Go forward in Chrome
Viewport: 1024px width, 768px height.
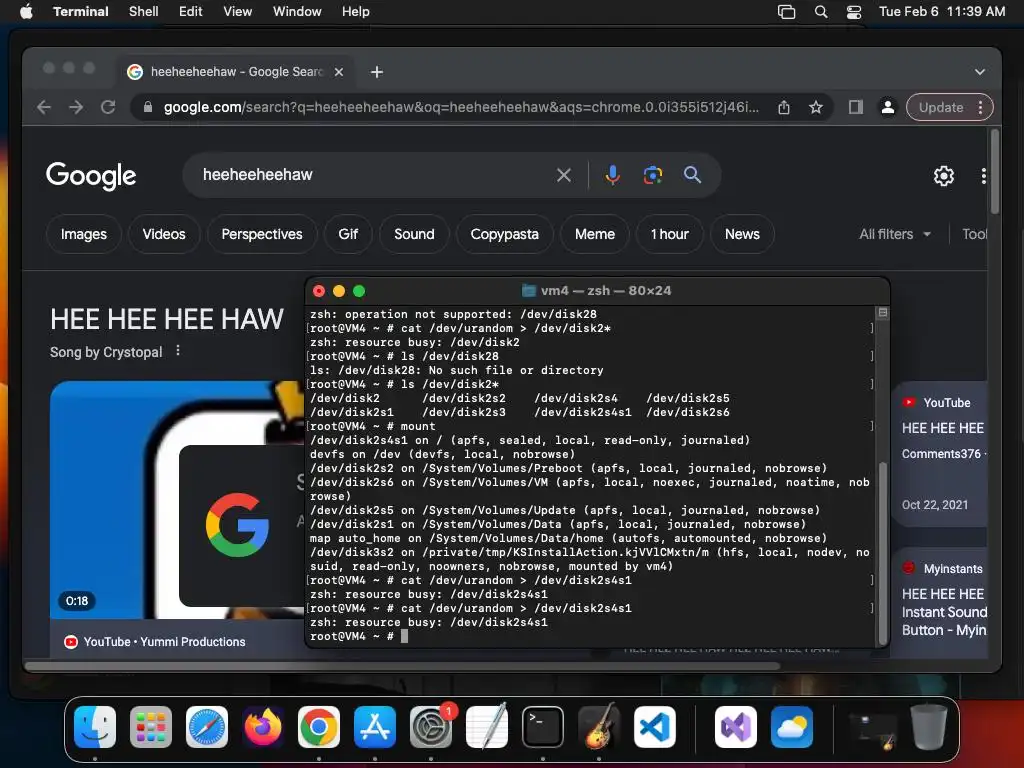coord(76,107)
